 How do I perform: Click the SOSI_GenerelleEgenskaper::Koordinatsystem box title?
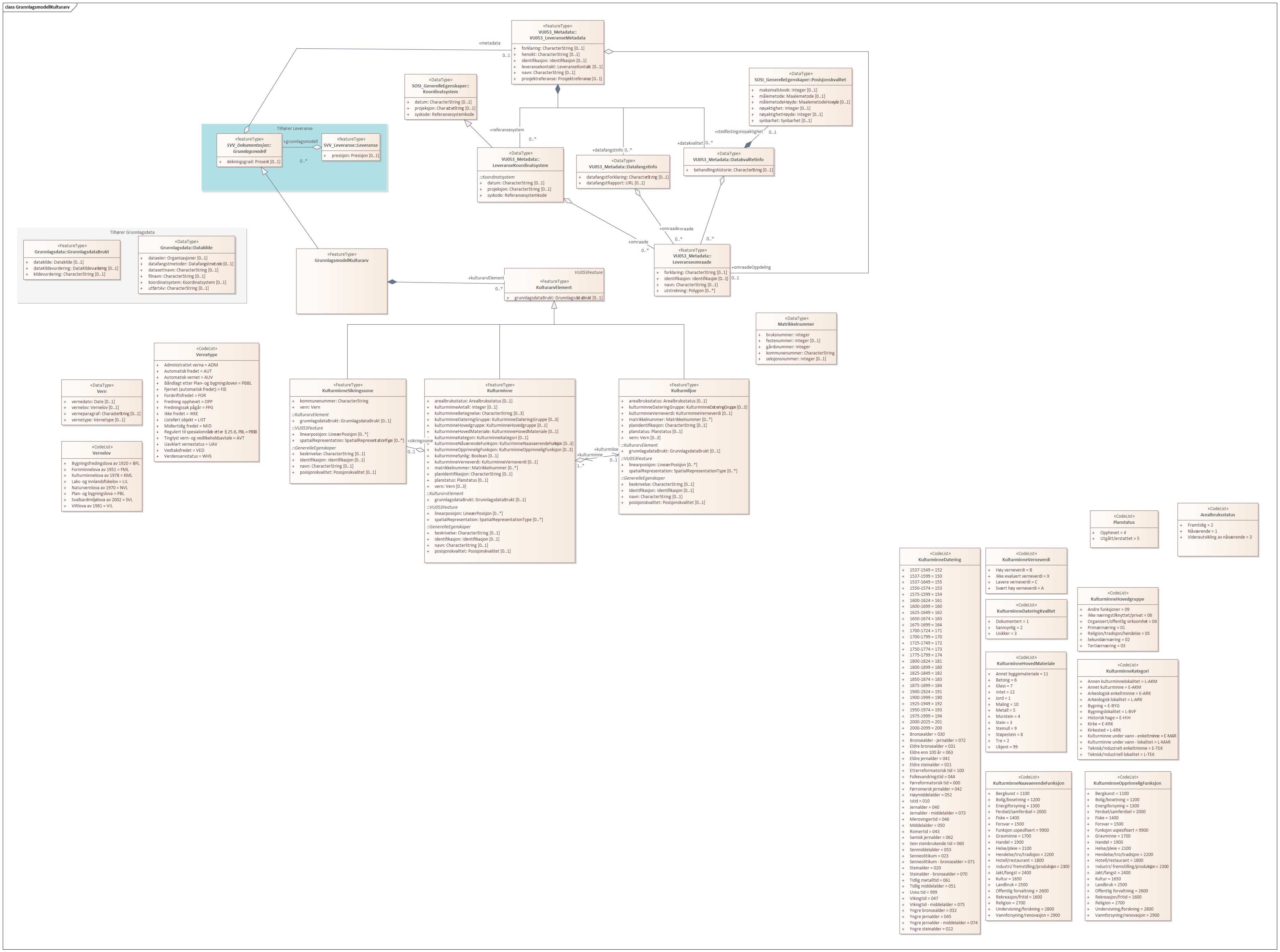pos(440,89)
